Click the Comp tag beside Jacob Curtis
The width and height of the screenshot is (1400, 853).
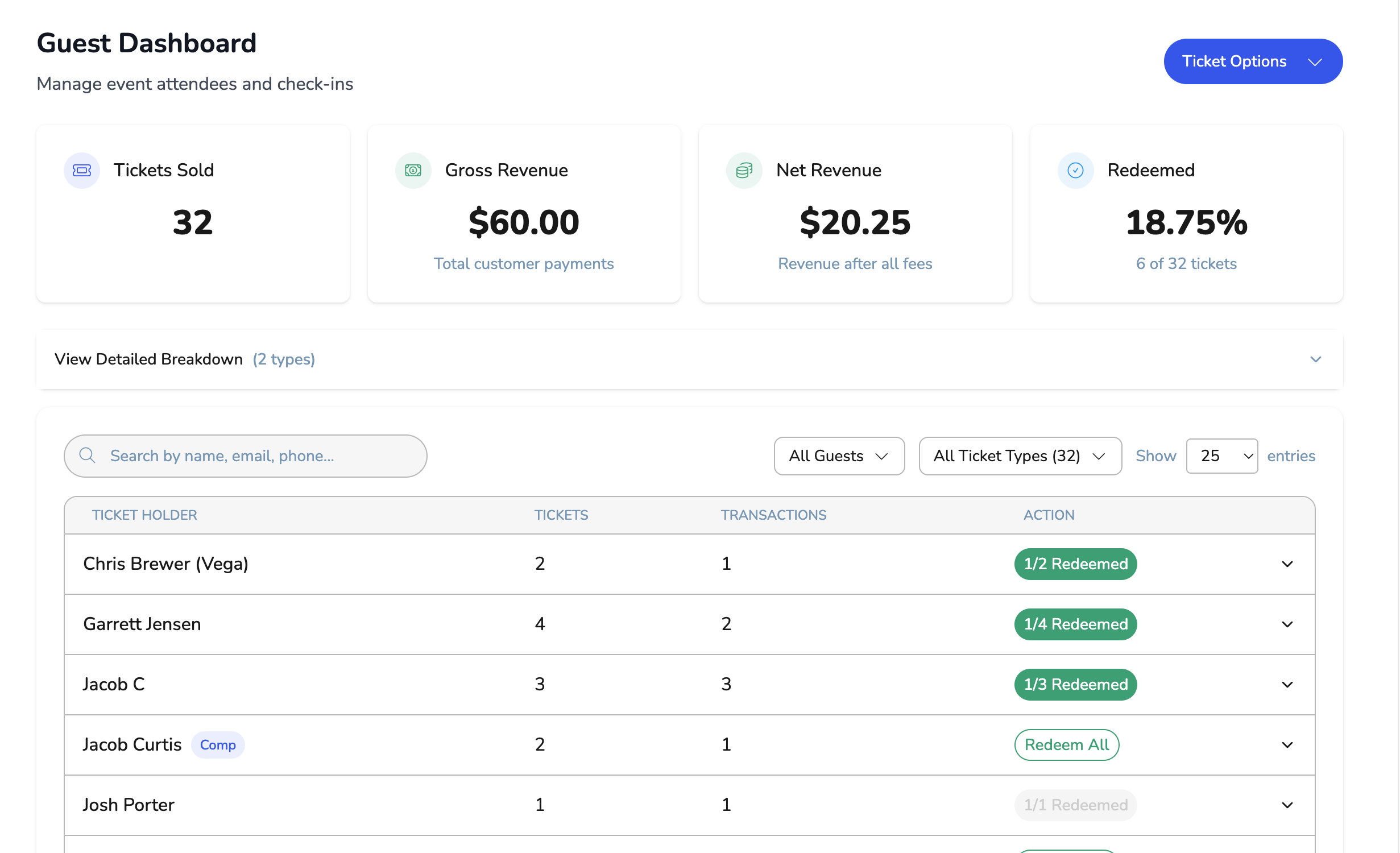218,745
